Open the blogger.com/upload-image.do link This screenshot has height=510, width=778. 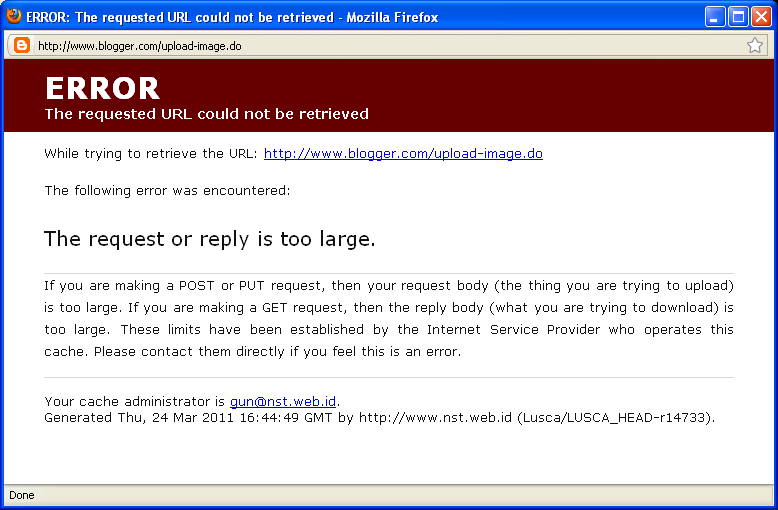pyautogui.click(x=403, y=154)
